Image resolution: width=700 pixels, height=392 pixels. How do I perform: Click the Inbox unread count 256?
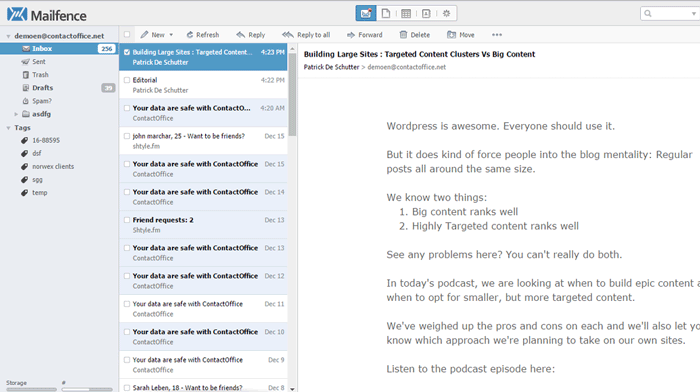coord(107,49)
